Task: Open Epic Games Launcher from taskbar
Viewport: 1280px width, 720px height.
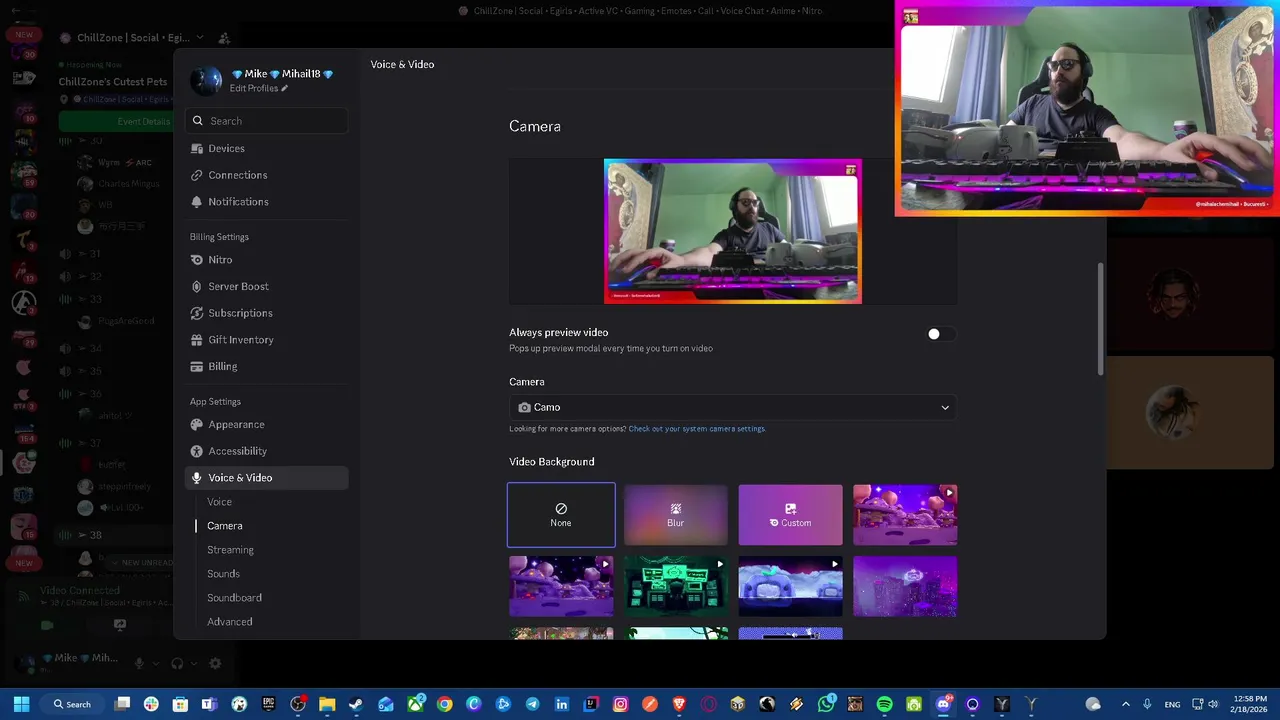Action: (x=268, y=704)
